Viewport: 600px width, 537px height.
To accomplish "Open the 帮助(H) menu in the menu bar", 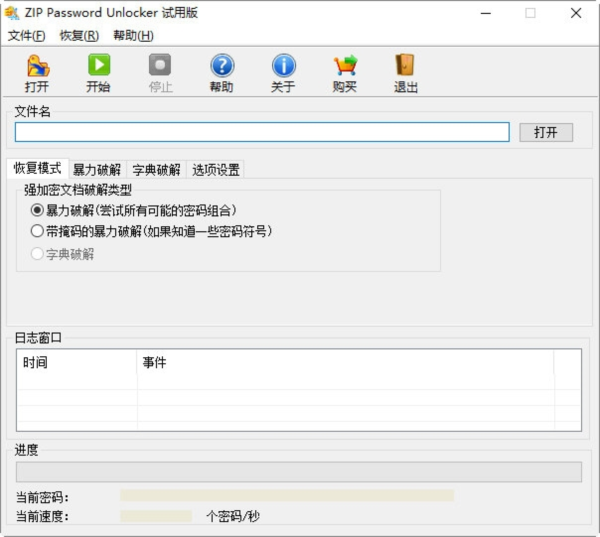I will (x=133, y=36).
